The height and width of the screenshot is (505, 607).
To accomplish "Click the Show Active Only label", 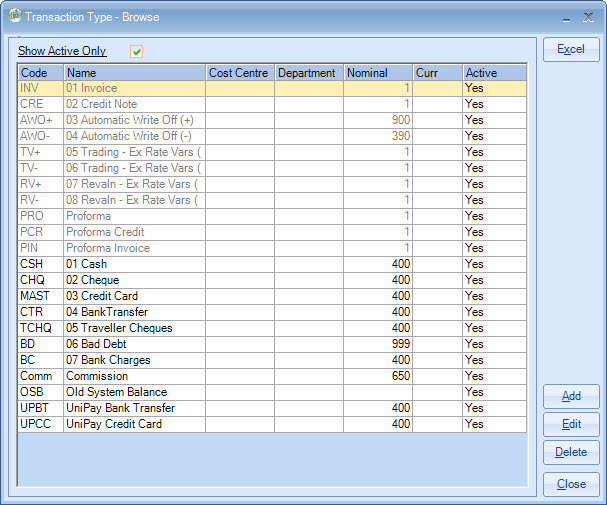I will click(x=62, y=51).
